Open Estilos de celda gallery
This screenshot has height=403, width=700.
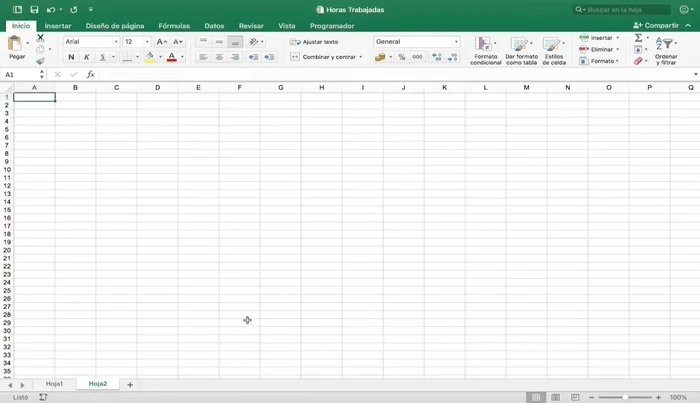point(554,50)
